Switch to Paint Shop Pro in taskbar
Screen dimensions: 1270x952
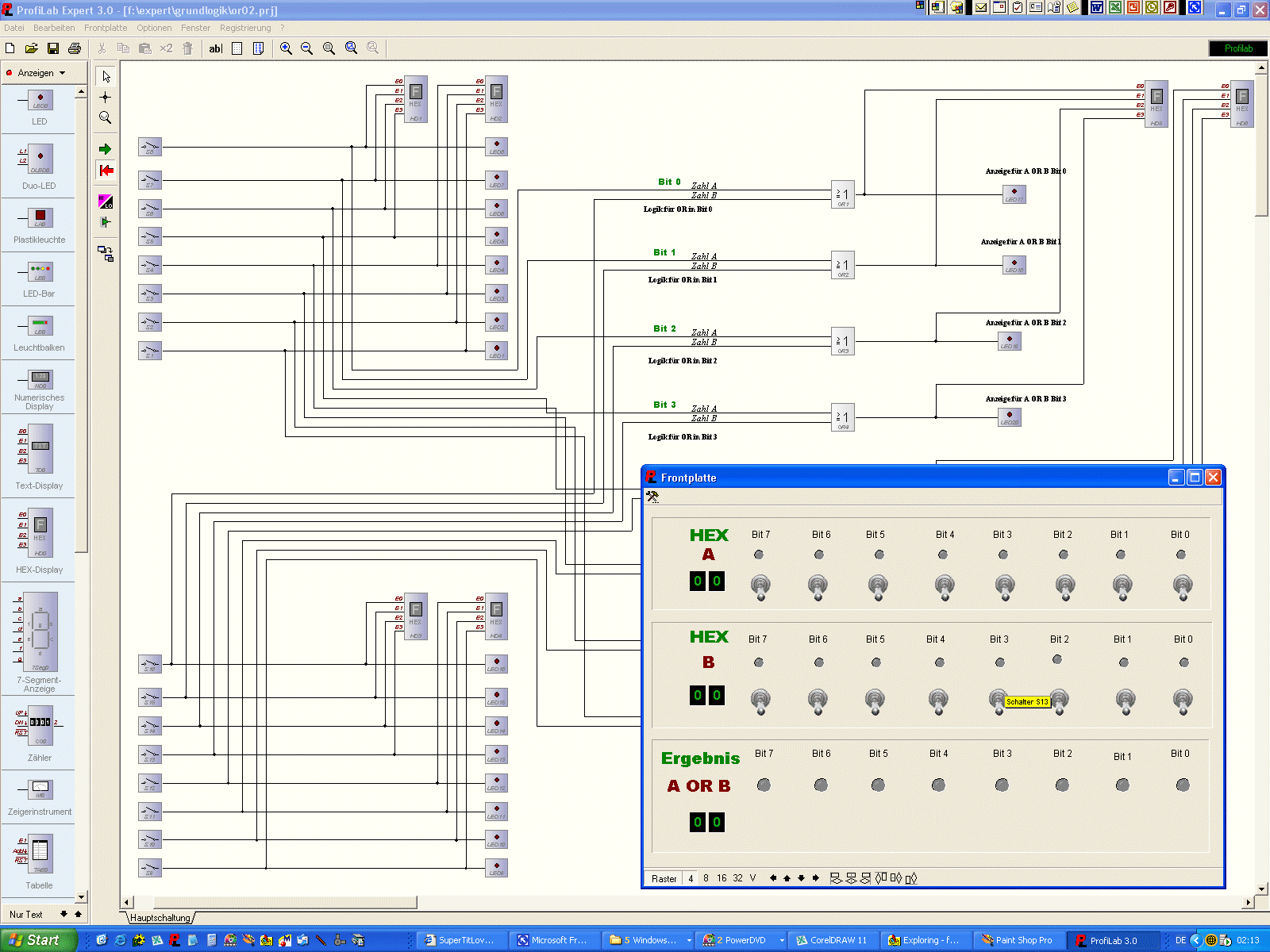(1018, 940)
